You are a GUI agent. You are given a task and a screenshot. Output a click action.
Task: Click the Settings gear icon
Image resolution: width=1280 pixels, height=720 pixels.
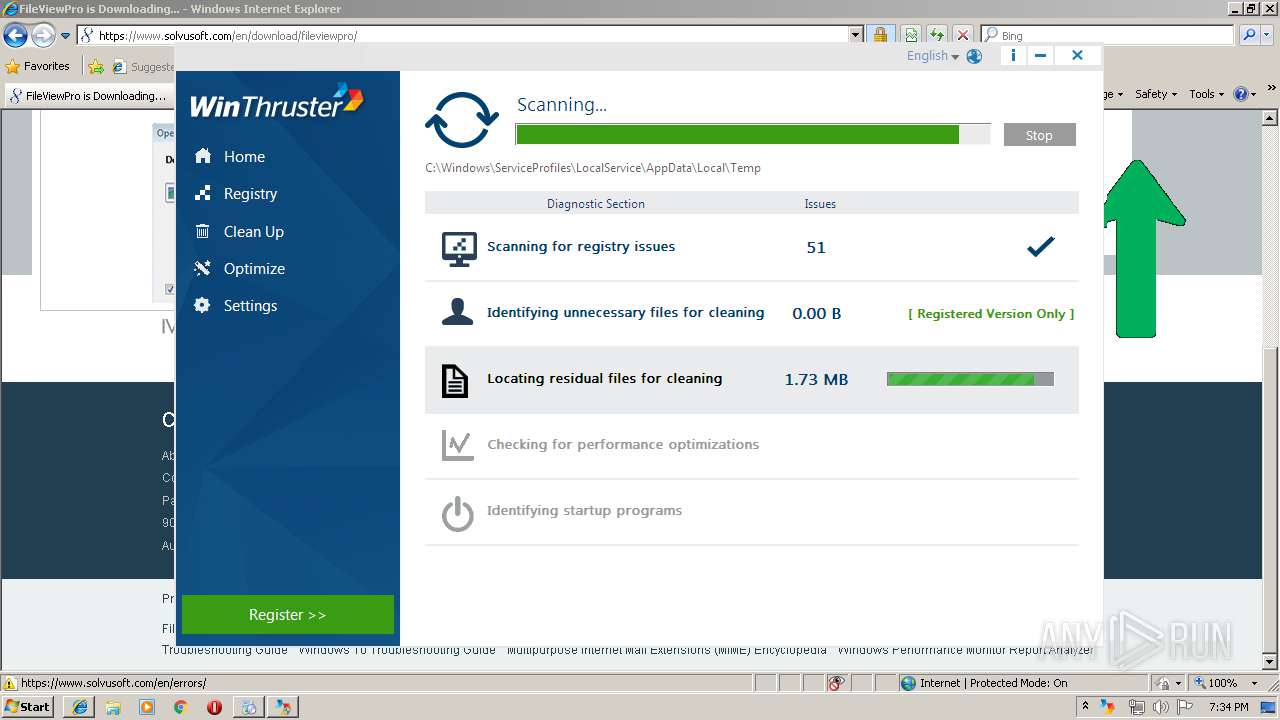click(203, 305)
